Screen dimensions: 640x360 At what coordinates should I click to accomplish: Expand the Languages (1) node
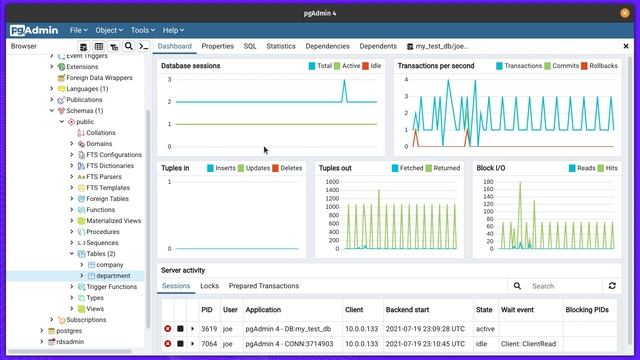click(52, 89)
